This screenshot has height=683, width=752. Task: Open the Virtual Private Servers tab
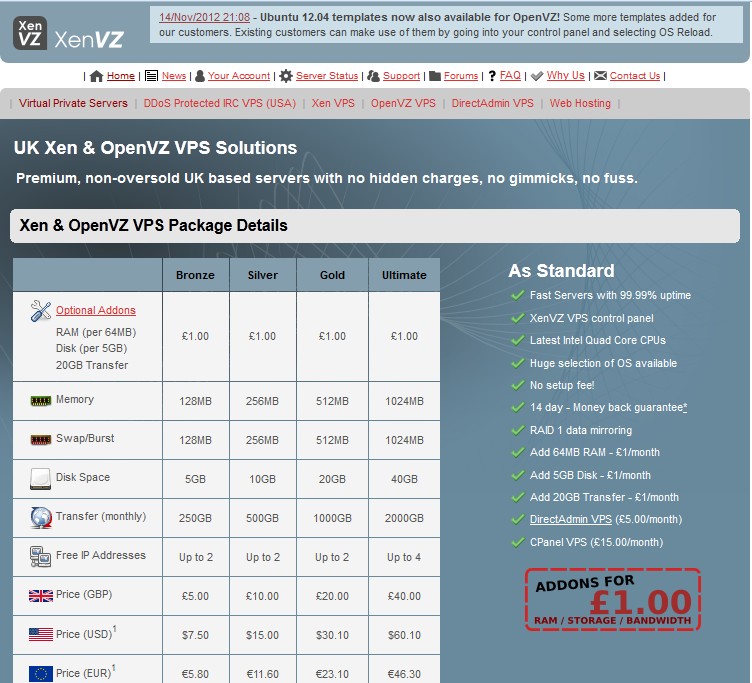pos(73,103)
